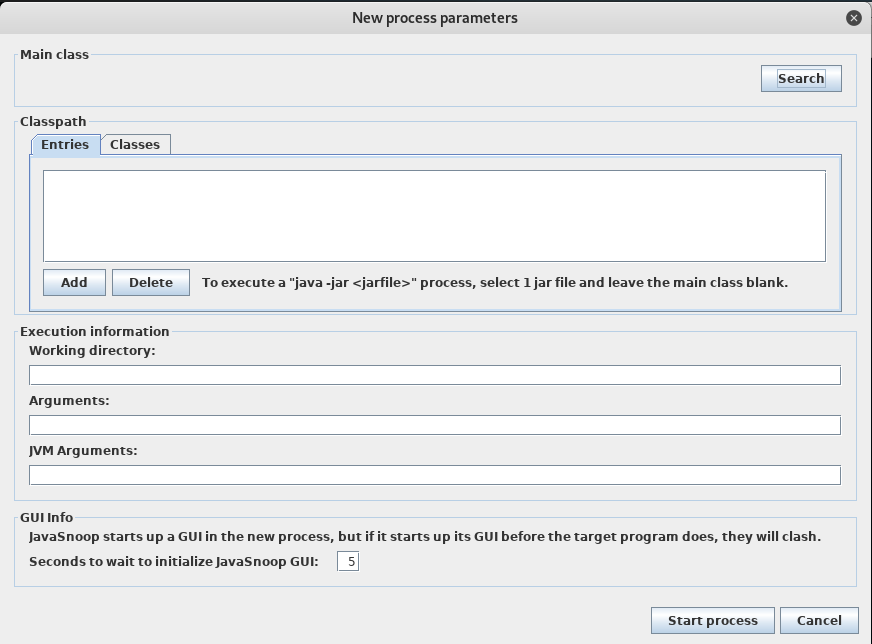Click the dialog title bar text

[435, 18]
